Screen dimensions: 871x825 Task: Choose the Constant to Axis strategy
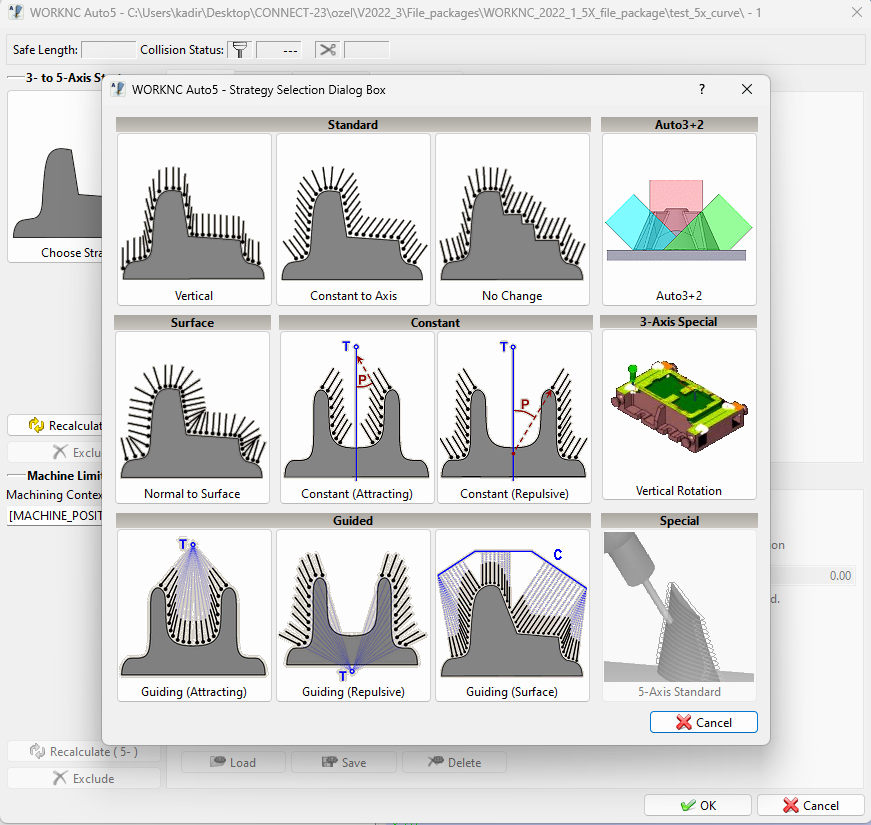pyautogui.click(x=353, y=219)
